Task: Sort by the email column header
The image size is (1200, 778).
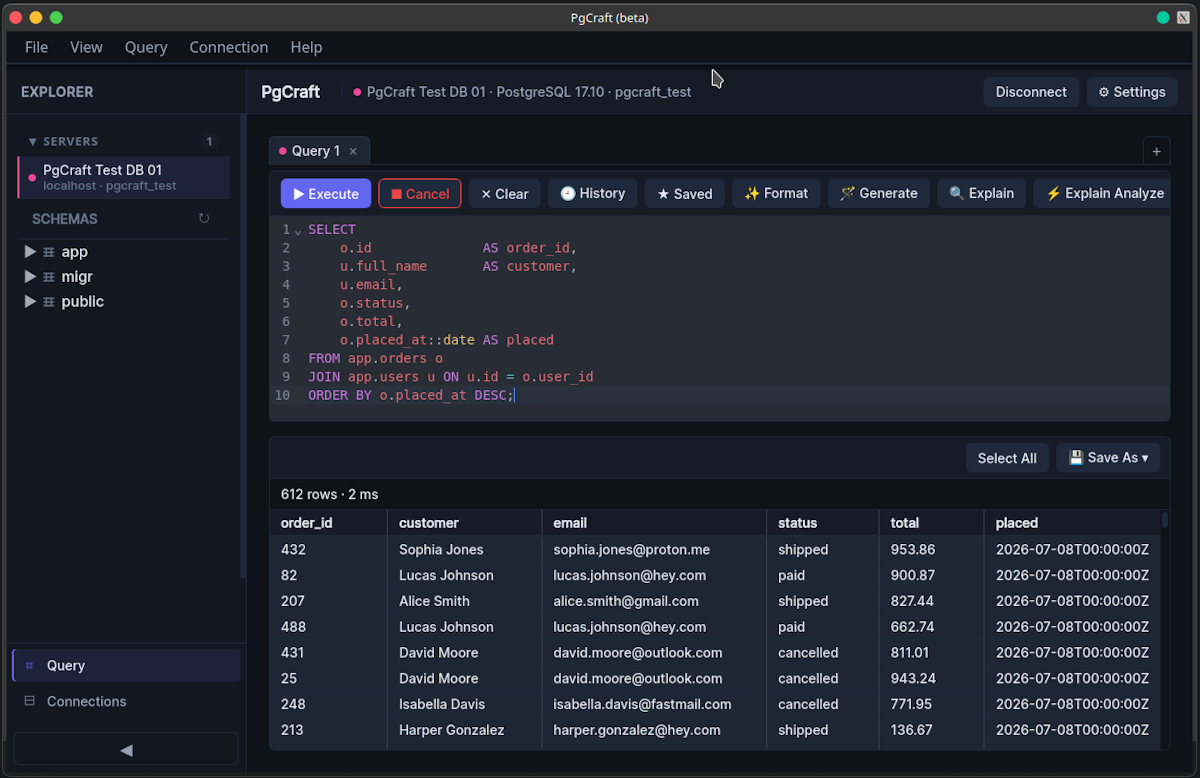Action: pos(653,523)
